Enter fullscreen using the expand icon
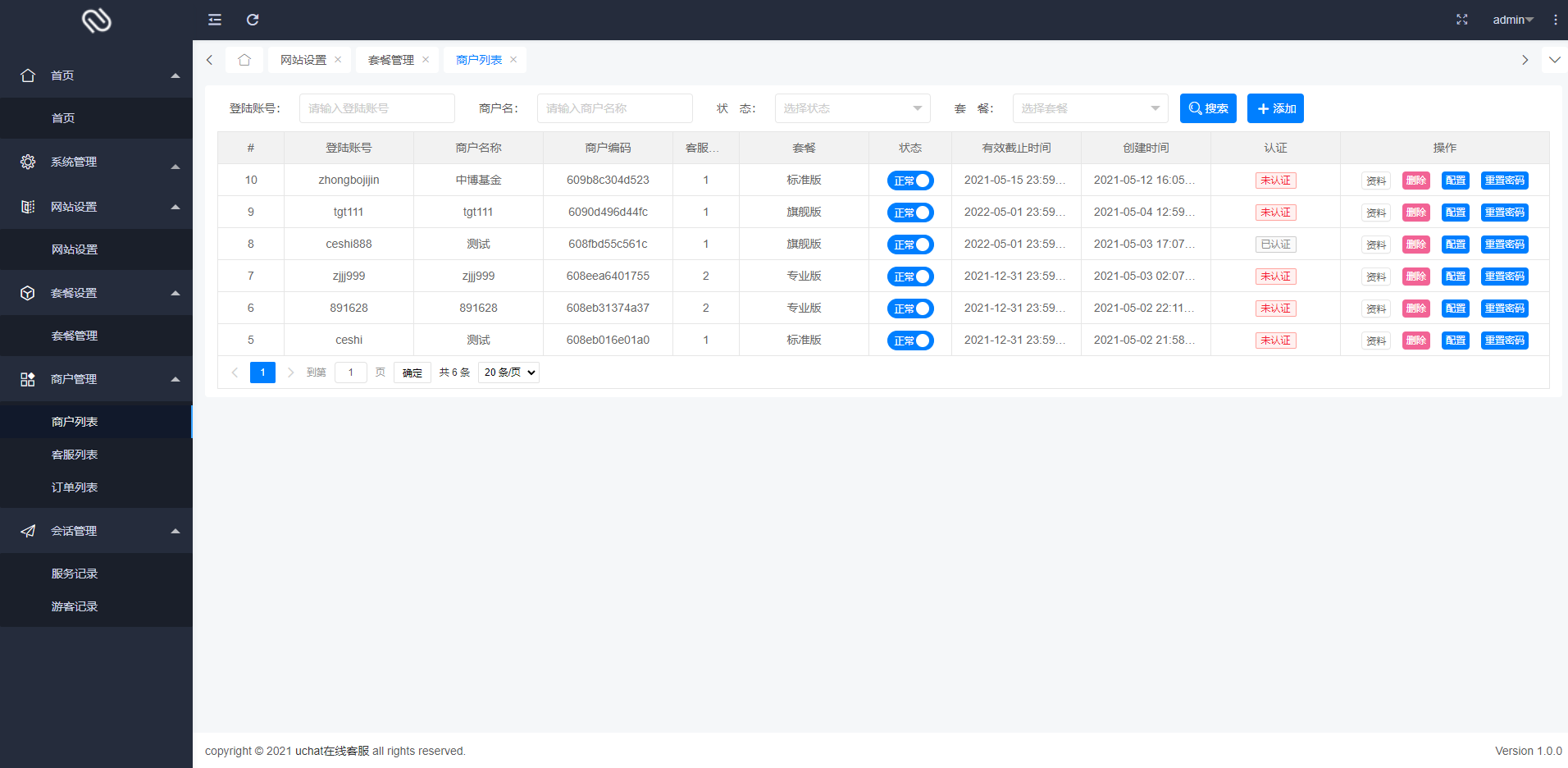The image size is (1568, 768). (1461, 20)
